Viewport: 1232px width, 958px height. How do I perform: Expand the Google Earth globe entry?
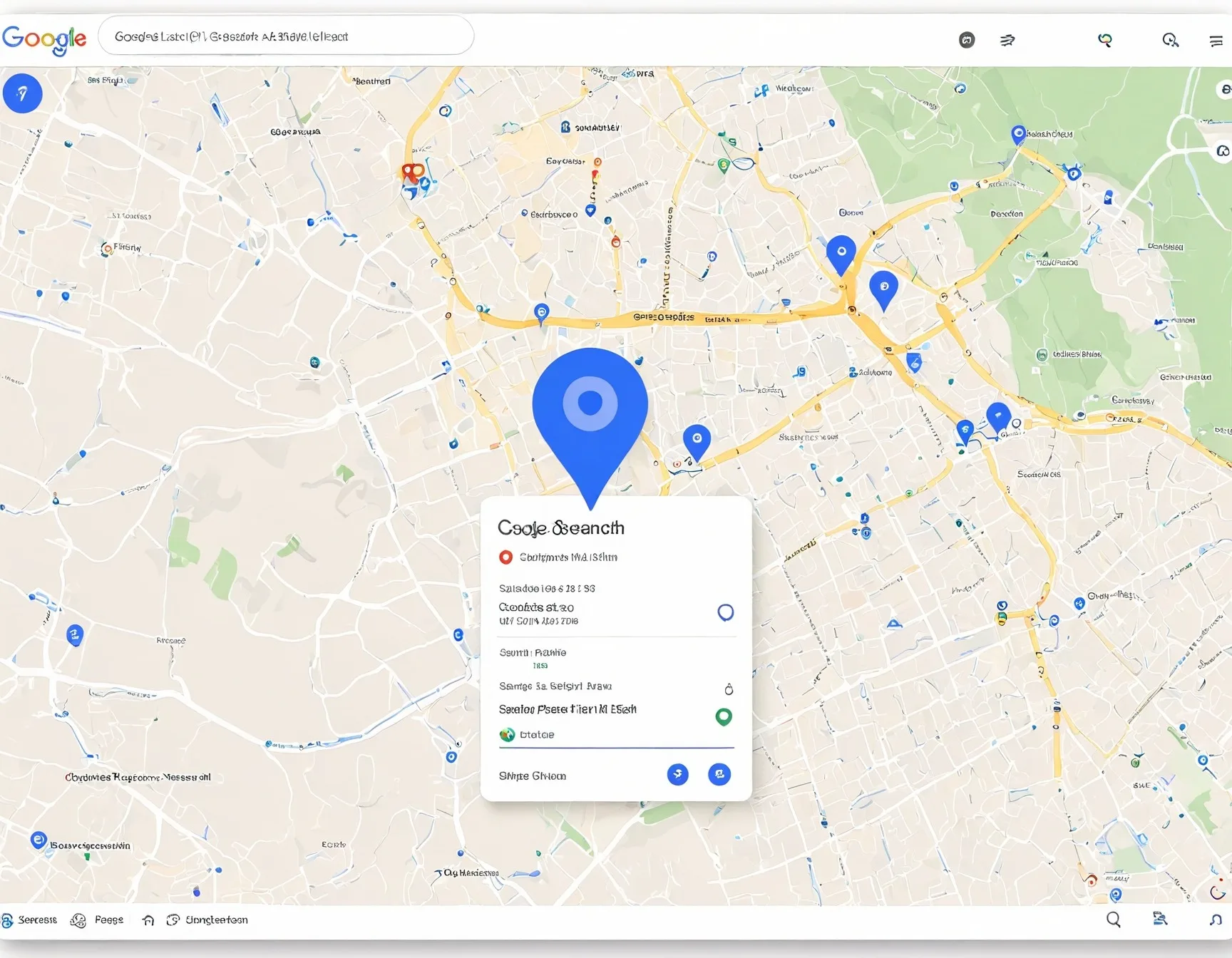click(508, 734)
